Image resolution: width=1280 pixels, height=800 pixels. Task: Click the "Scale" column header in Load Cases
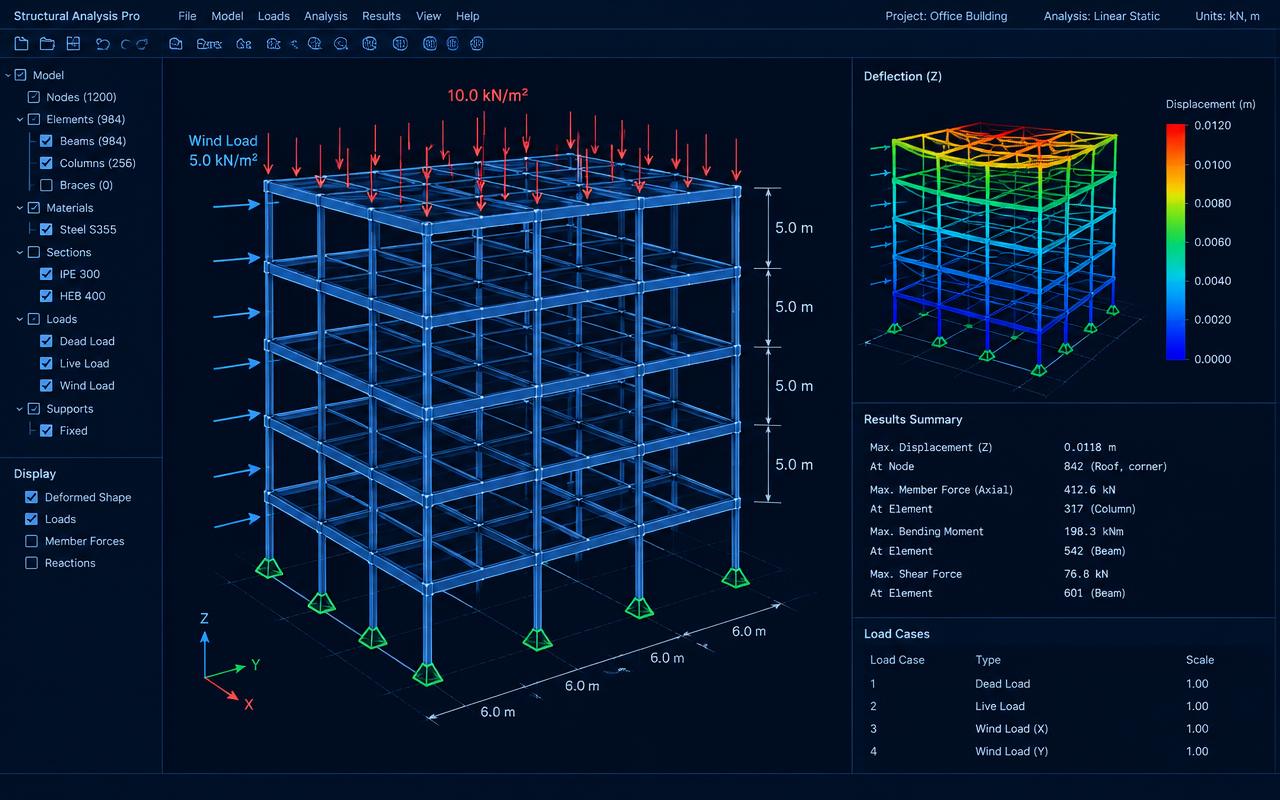click(x=1200, y=660)
